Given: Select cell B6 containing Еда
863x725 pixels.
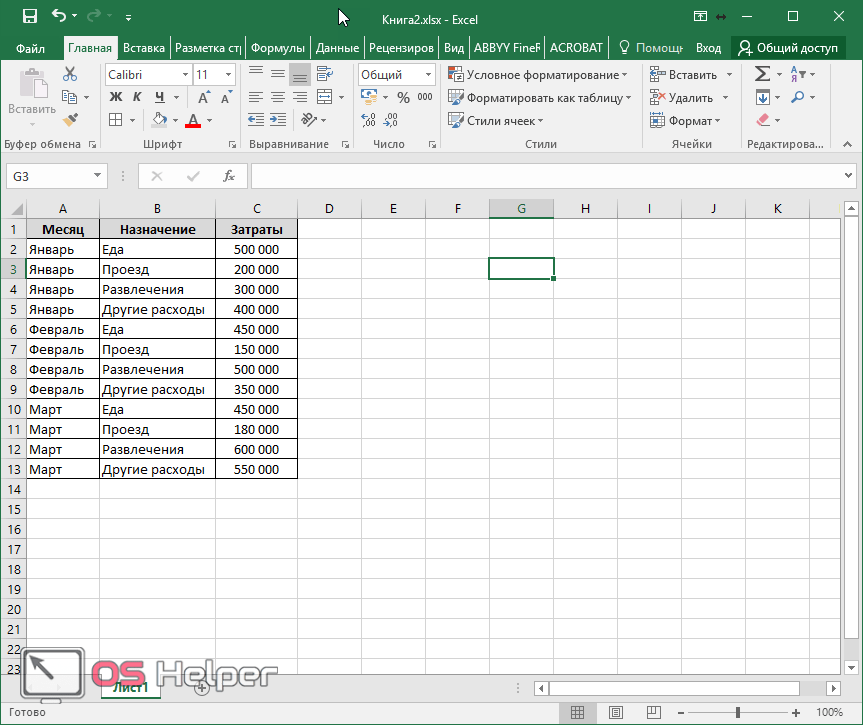Looking at the screenshot, I should (157, 329).
